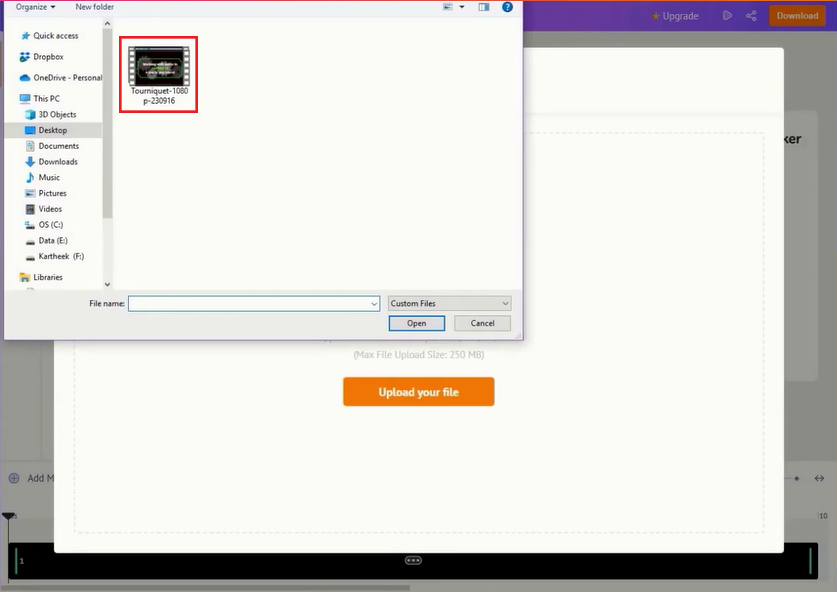Image resolution: width=837 pixels, height=592 pixels.
Task: Click the preview play icon in header
Action: click(x=727, y=15)
